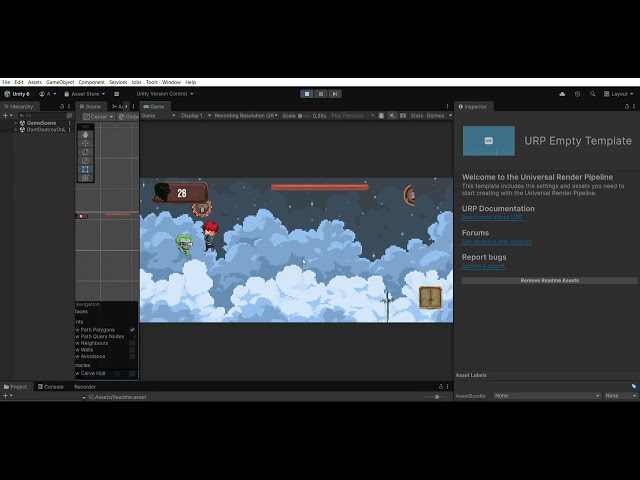Select the Rect tool in Scene toolbar
This screenshot has width=640, height=480.
click(85, 169)
